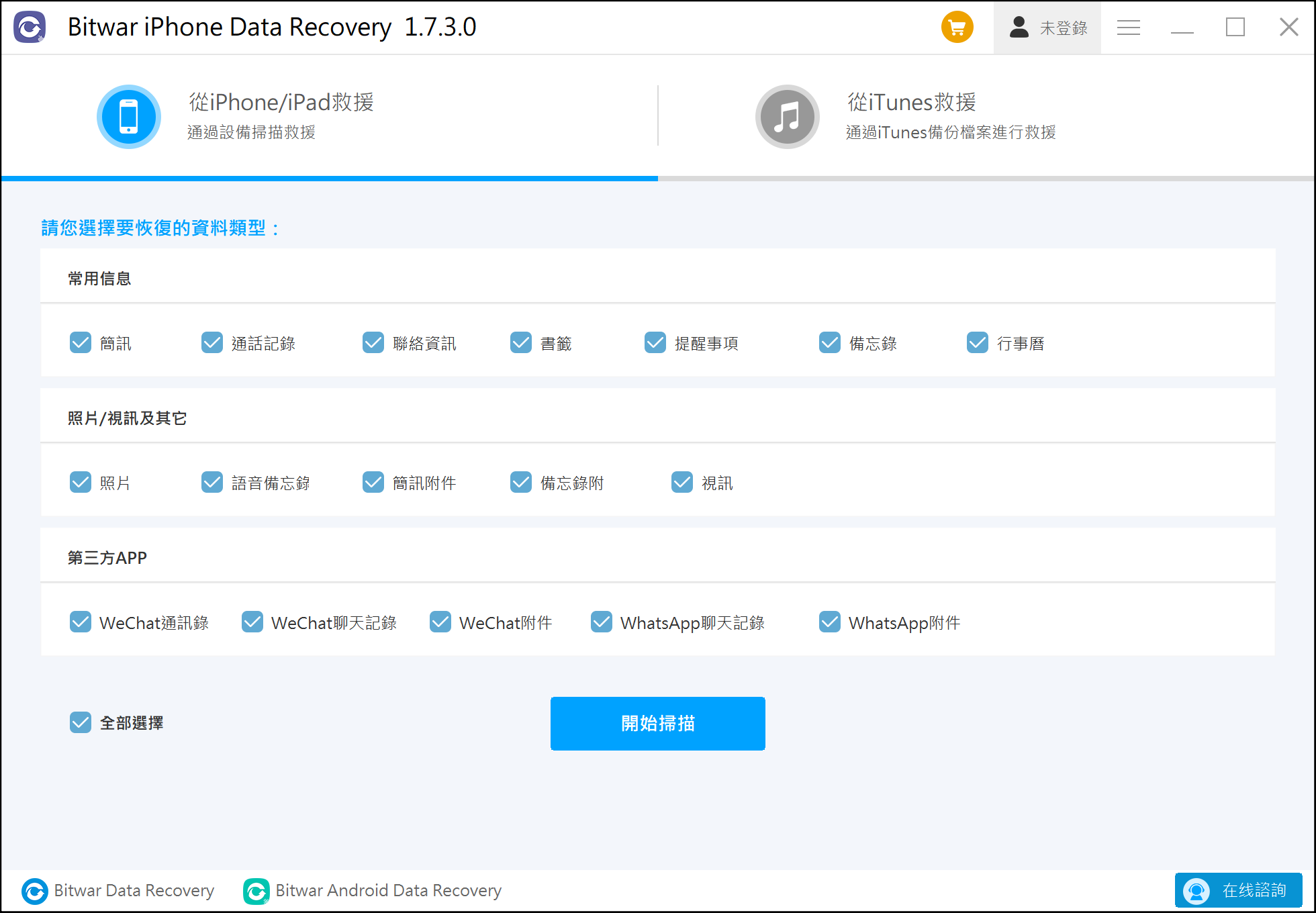
Task: Uncheck the 簡訊 checkbox
Action: pyautogui.click(x=81, y=342)
